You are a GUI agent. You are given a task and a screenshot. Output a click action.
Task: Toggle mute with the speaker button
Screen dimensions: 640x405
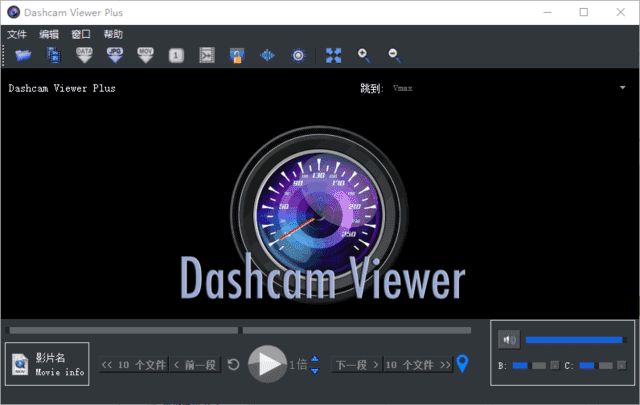tap(509, 340)
